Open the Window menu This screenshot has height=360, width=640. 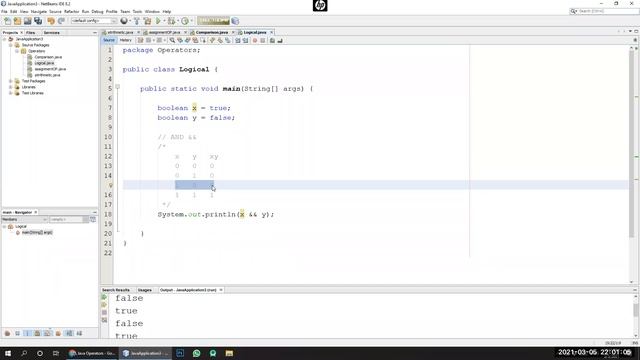pos(152,11)
